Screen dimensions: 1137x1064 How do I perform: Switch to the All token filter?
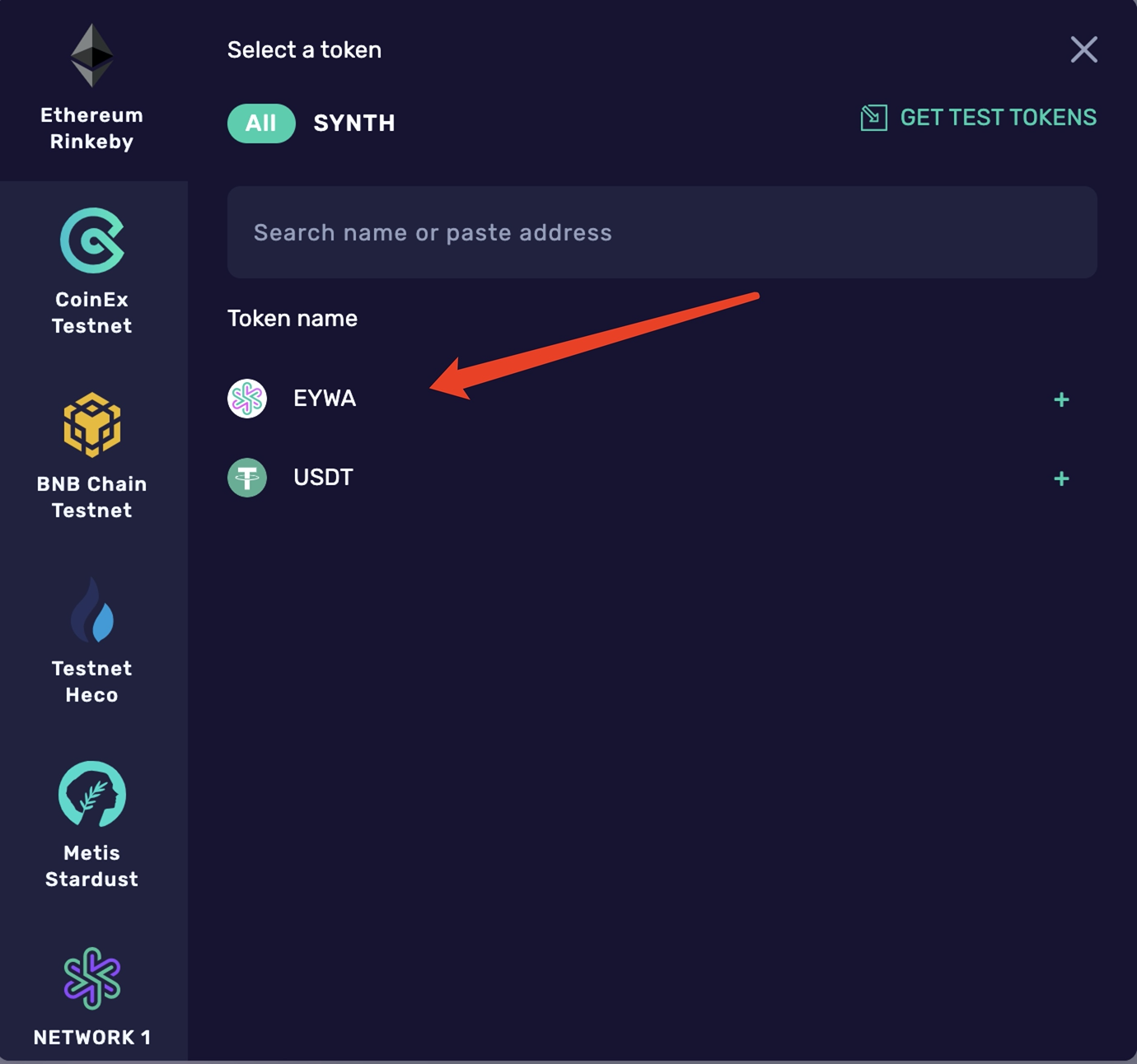point(261,124)
